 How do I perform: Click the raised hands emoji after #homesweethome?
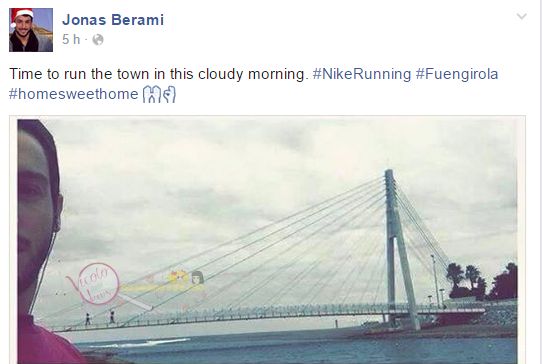(x=151, y=95)
